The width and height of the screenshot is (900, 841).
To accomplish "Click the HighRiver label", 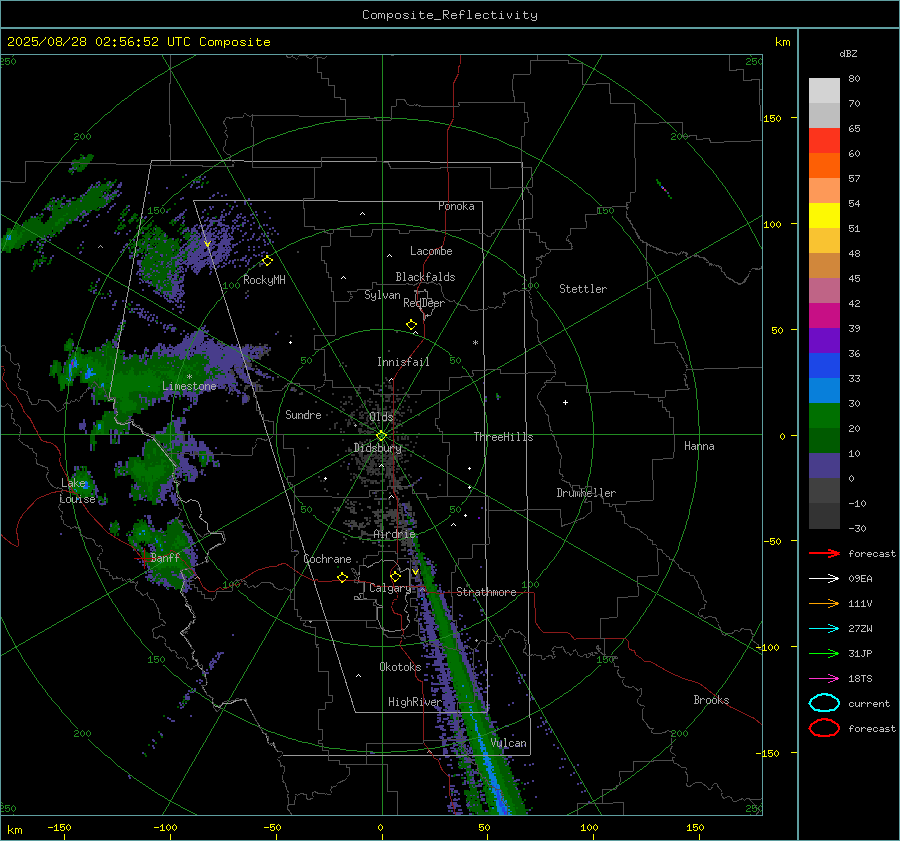I will pyautogui.click(x=414, y=702).
